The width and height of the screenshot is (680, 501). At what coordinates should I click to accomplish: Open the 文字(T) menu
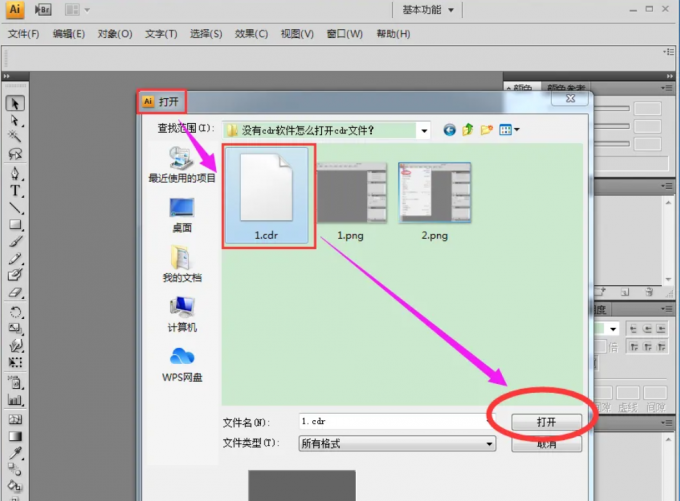coord(161,34)
